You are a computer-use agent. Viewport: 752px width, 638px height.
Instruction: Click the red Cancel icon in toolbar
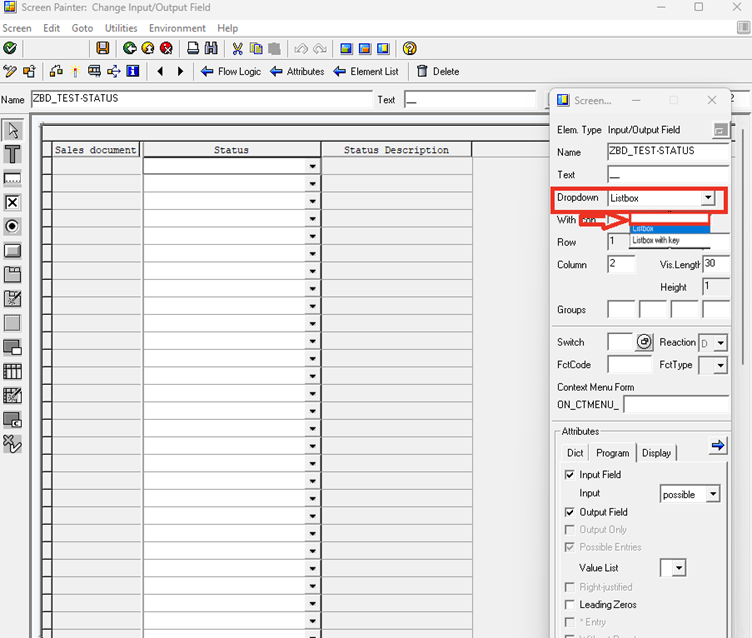click(x=166, y=48)
